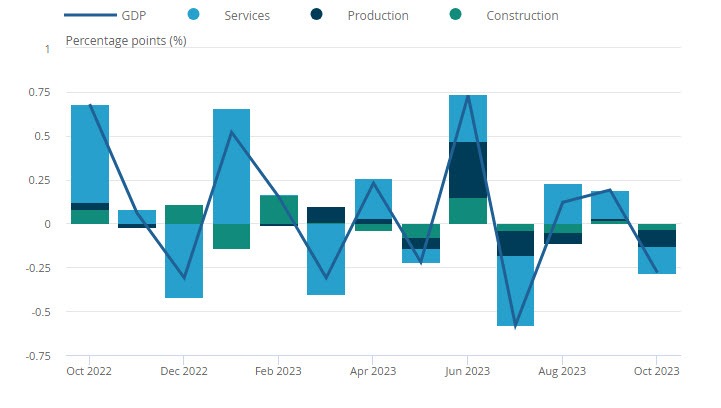This screenshot has width=721, height=408.
Task: Click the Apr 2023 x-axis label
Action: (x=373, y=371)
